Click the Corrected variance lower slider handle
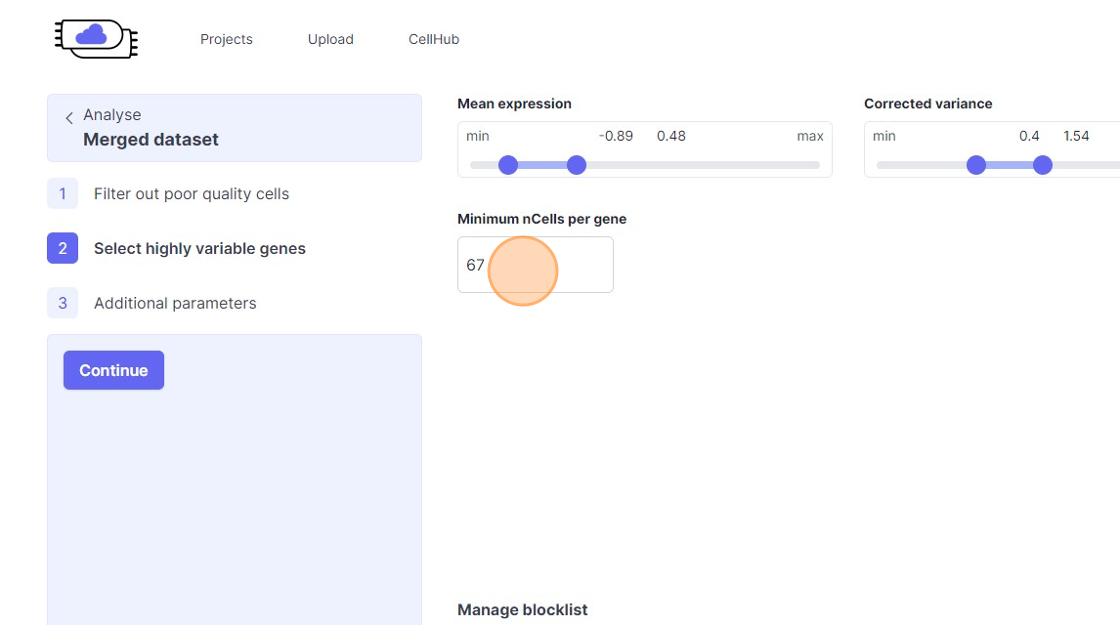This screenshot has width=1120, height=625. coord(976,165)
